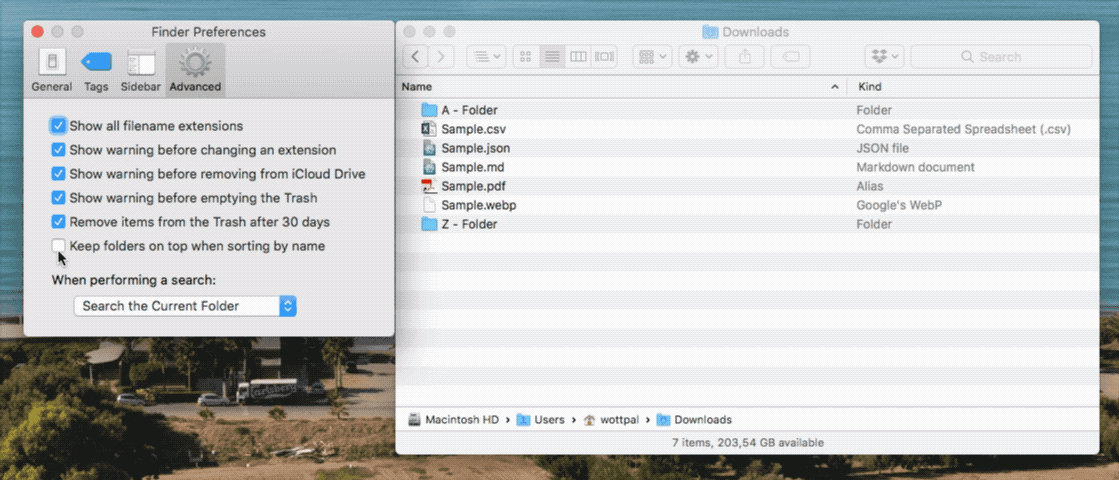
Task: Switch to the Tags preferences tab
Action: click(96, 70)
